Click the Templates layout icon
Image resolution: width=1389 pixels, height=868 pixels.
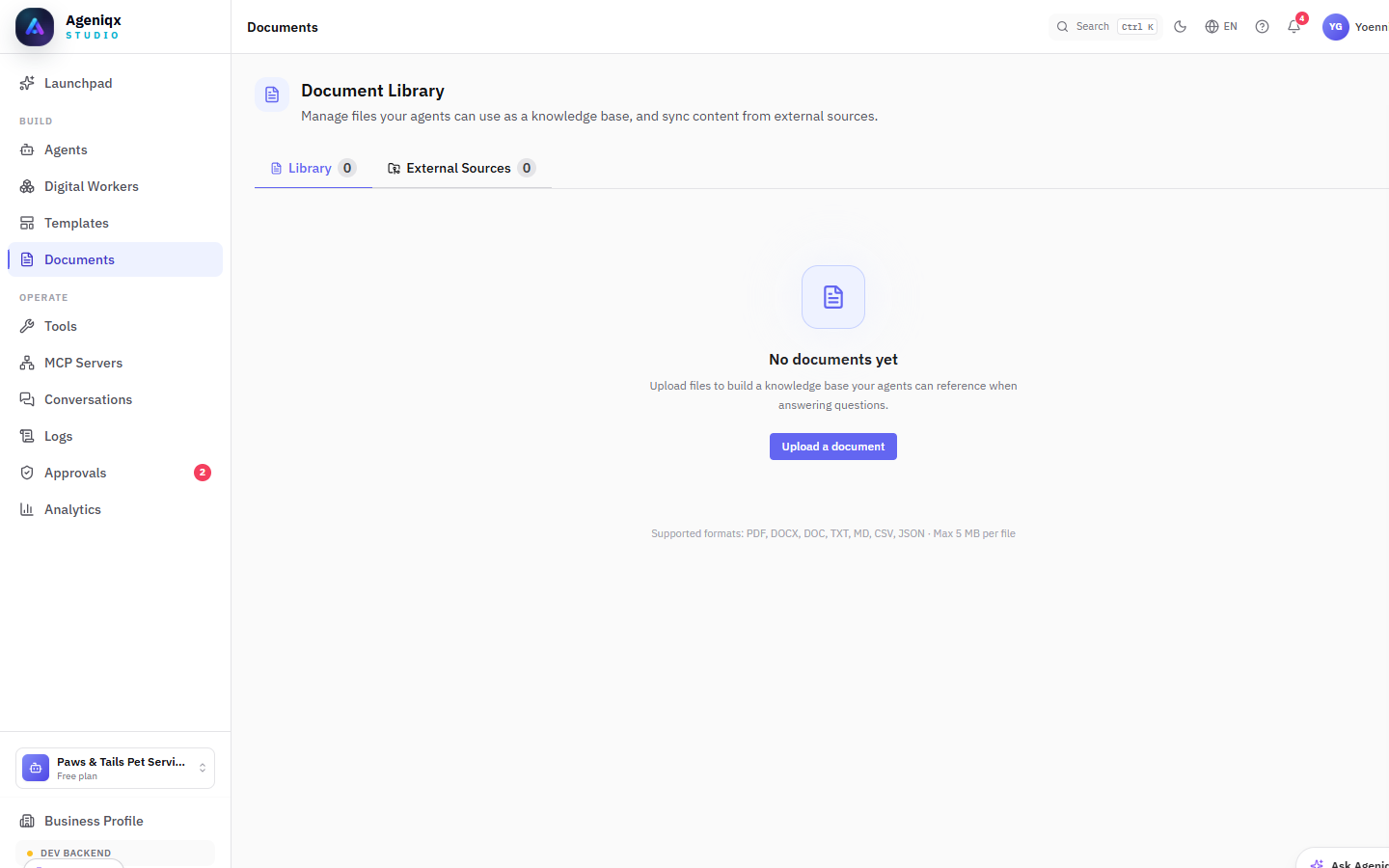pos(27,223)
